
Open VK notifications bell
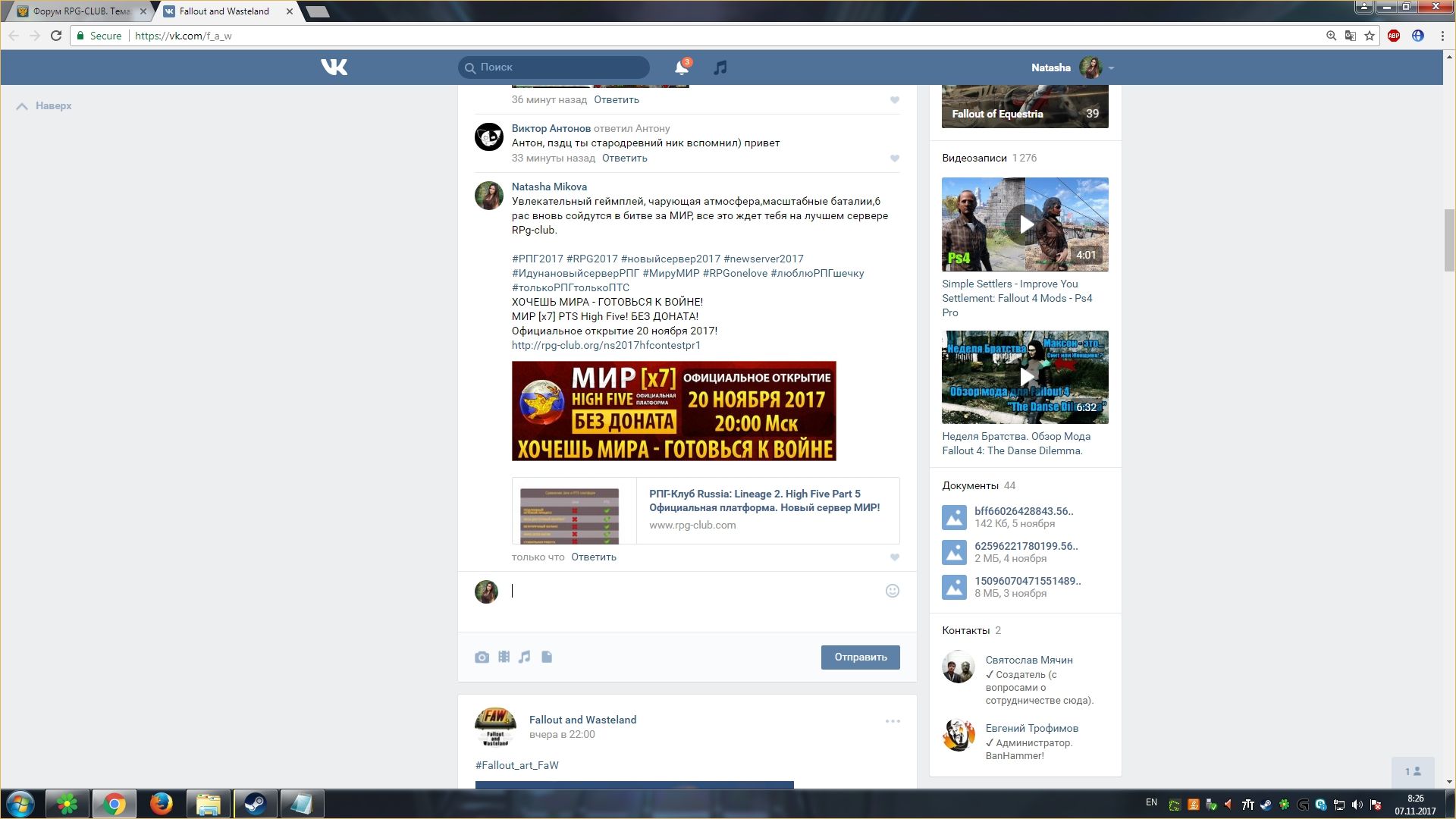click(681, 67)
